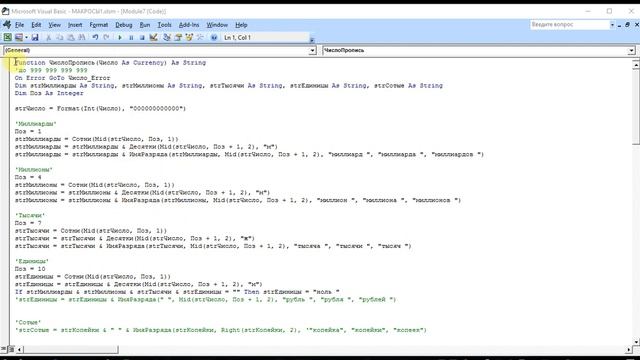
Task: Minimize the inner code window
Action: (619, 25)
